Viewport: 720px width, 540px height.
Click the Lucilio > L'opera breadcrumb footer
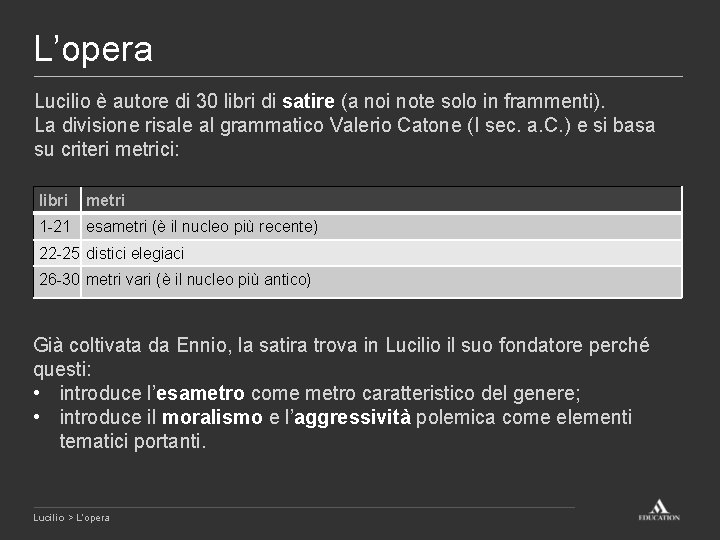pos(71,518)
